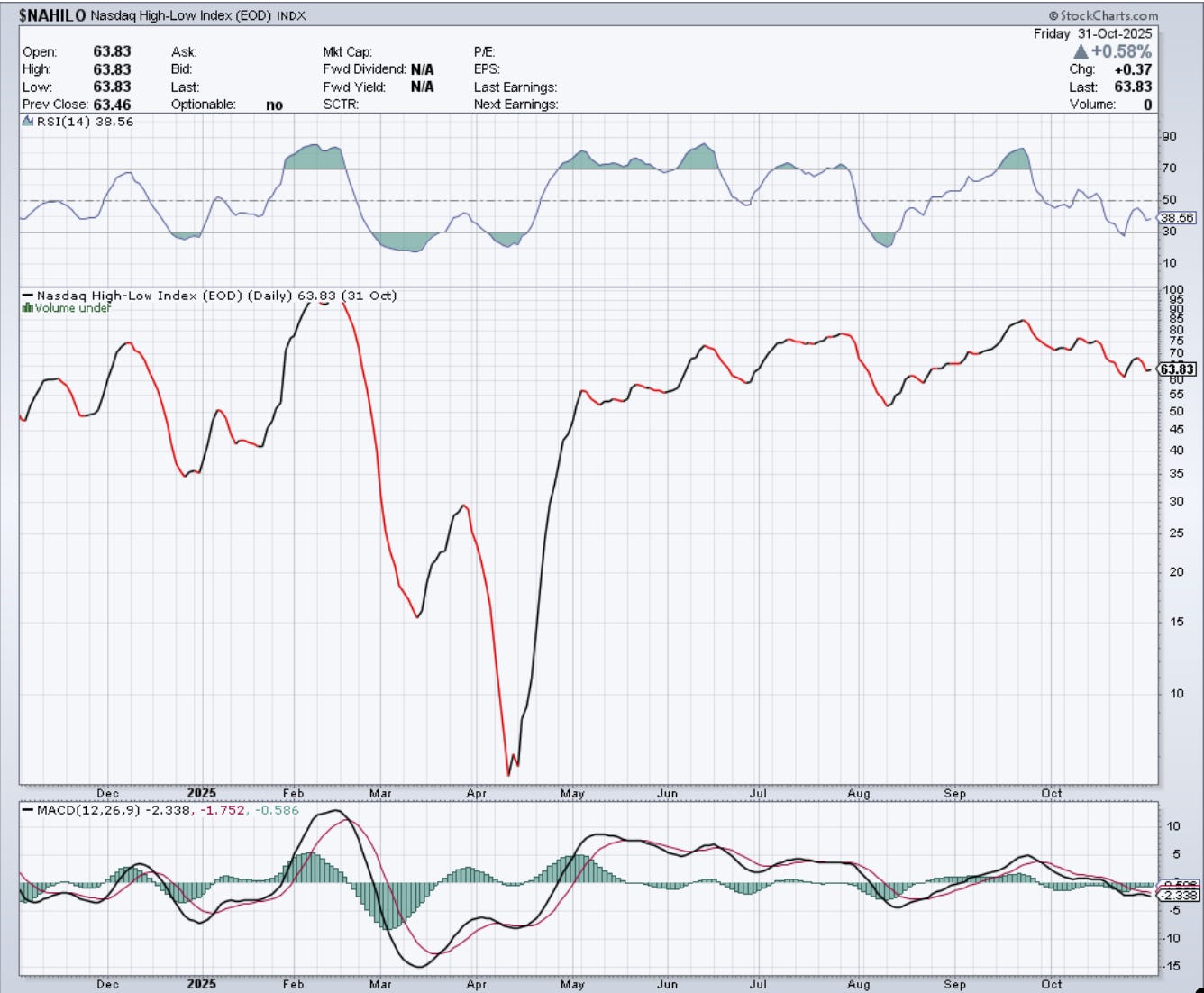Click 'Aug' on the price chart date axis

(858, 793)
